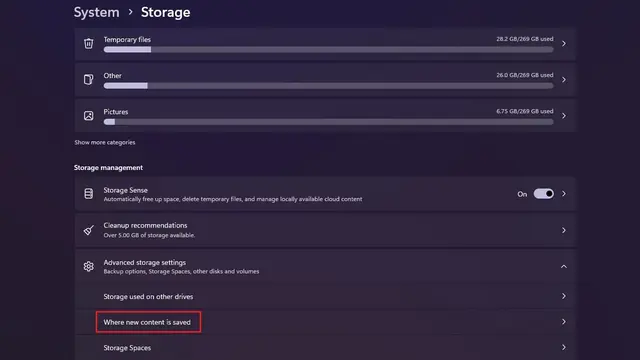Open Cleanup recommendations chevron arrow

pos(564,230)
